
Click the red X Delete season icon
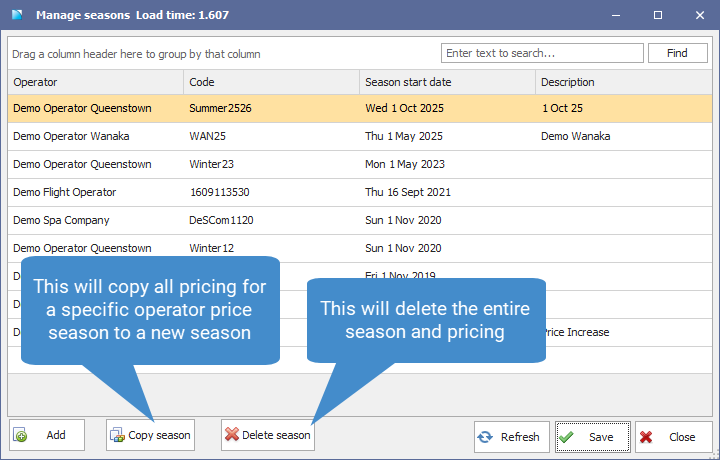click(232, 434)
